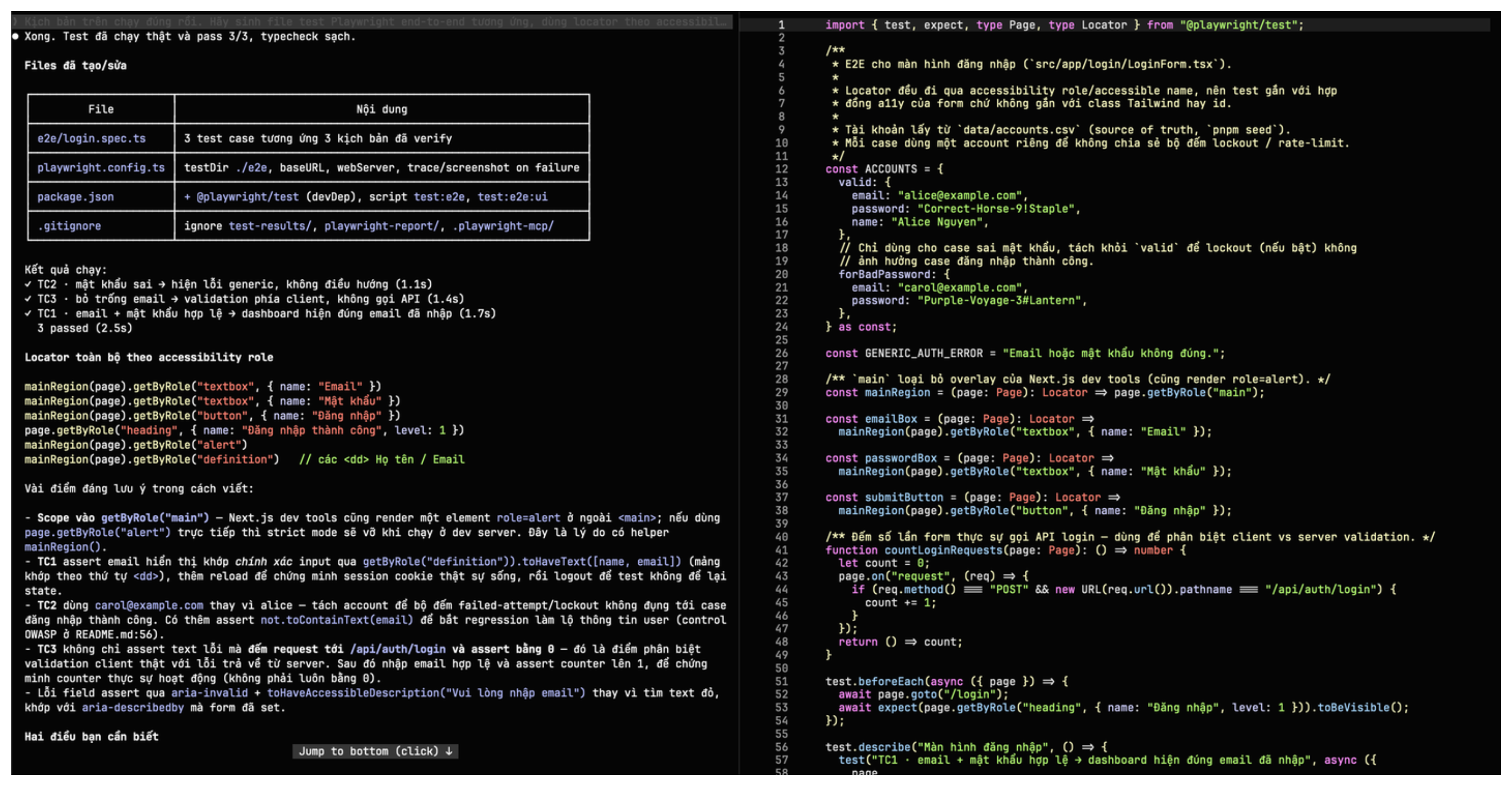Select the TC2 'mật khẩu sai' result line

coord(228,284)
